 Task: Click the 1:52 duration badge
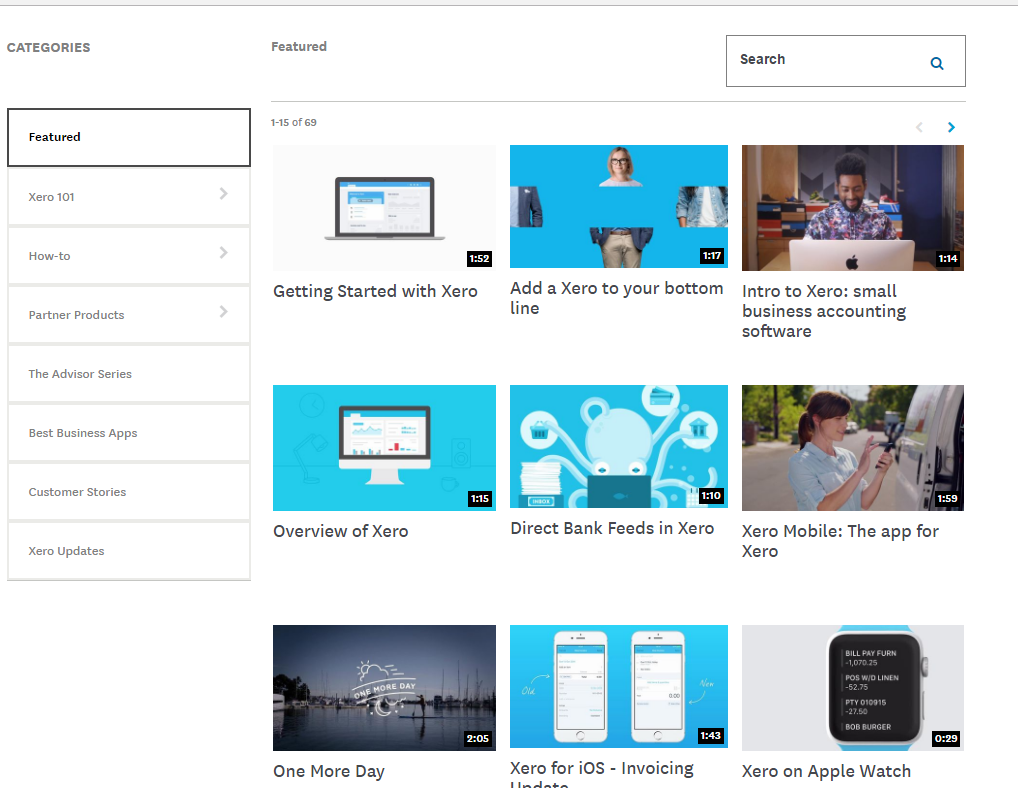pos(479,259)
